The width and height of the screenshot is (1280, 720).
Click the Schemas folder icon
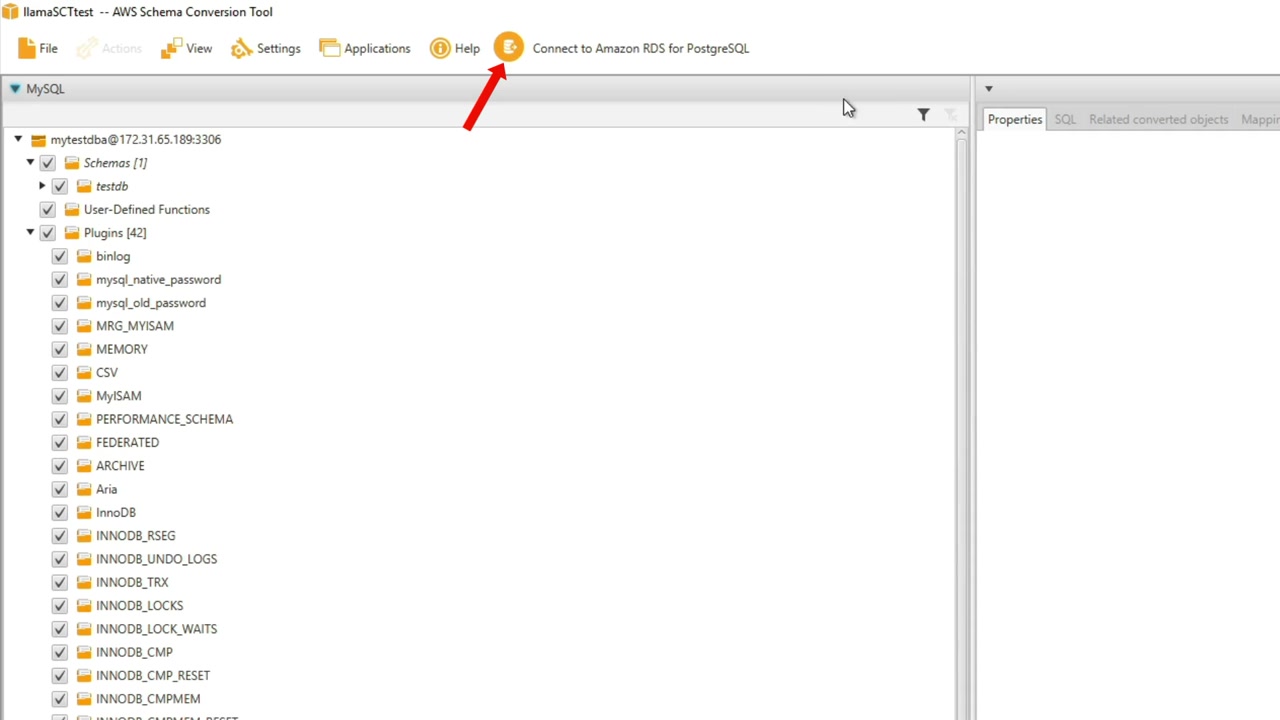point(72,163)
